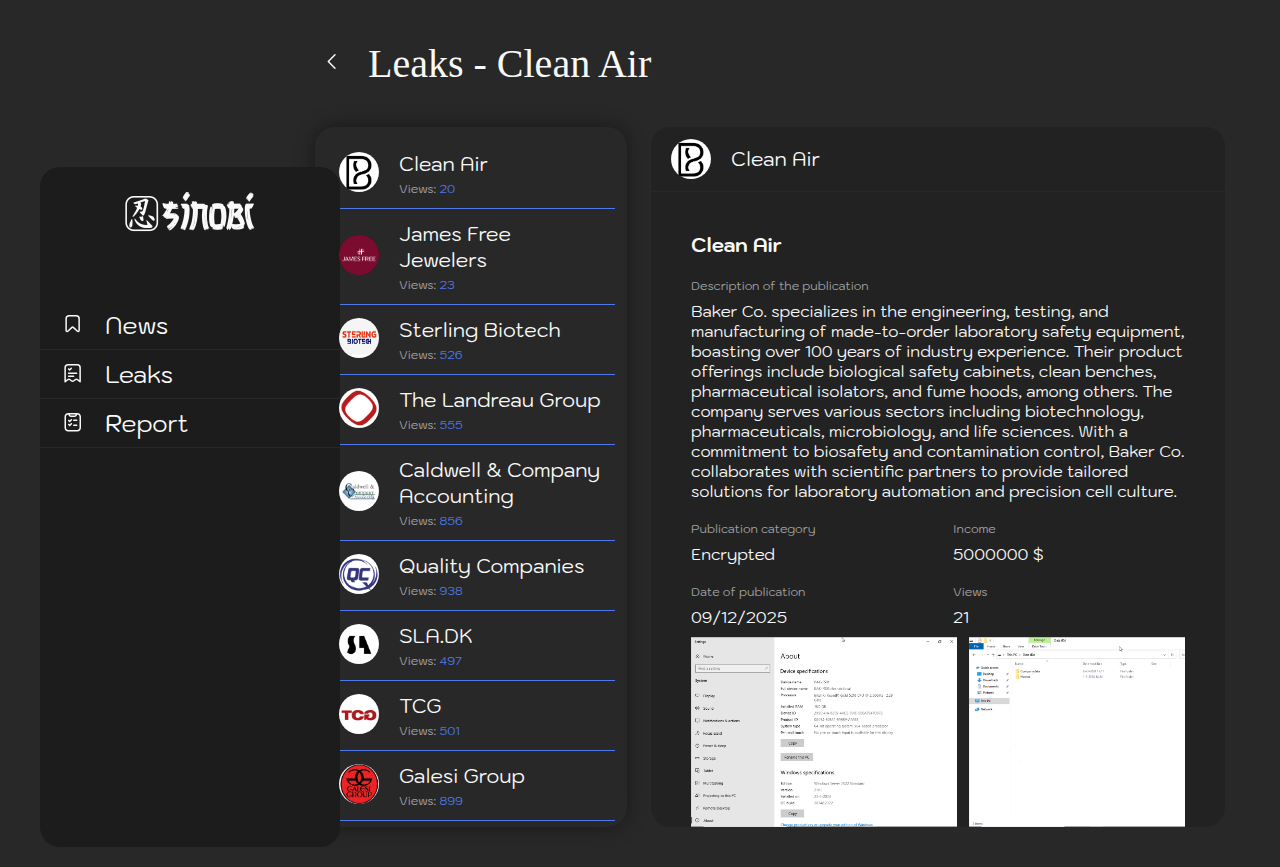Open the Leaks menu item
Screen dimensions: 1280x867
point(139,375)
